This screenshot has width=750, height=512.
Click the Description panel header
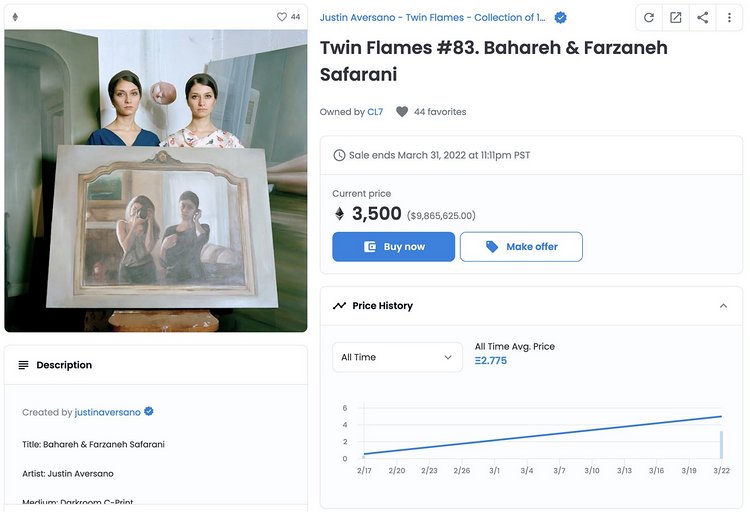[156, 365]
